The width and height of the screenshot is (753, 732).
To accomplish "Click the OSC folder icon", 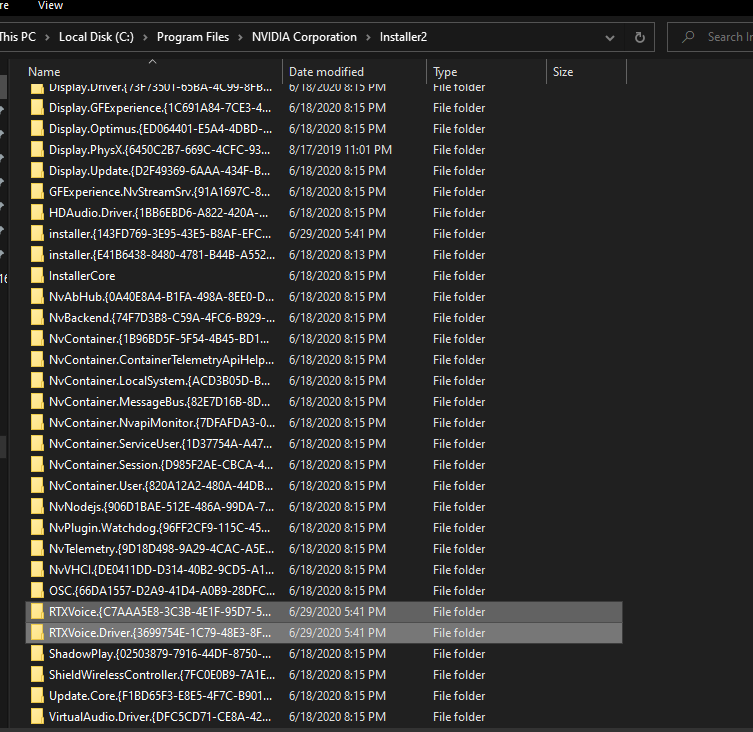I will pos(37,591).
